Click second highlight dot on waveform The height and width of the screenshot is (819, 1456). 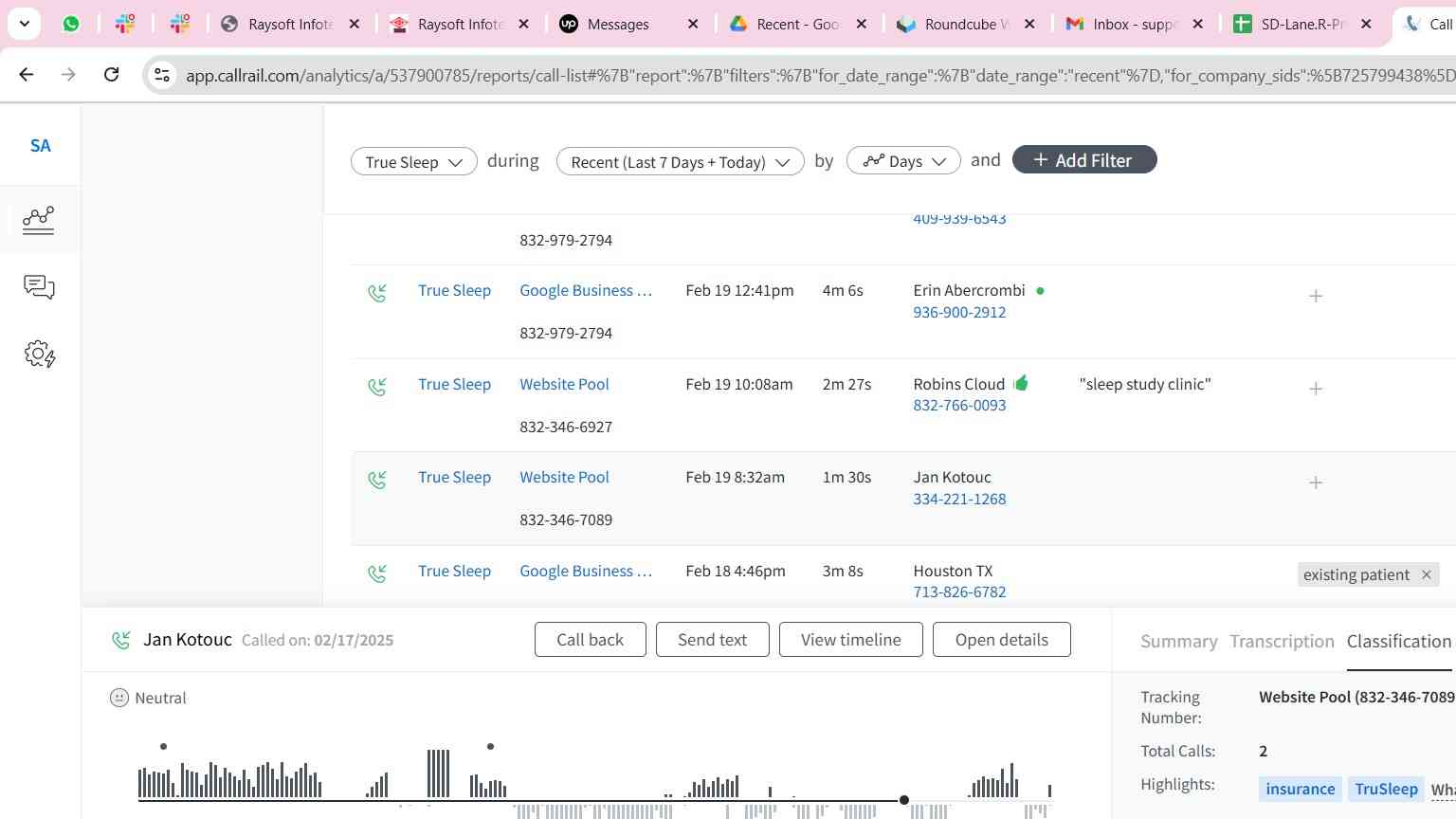pyautogui.click(x=490, y=747)
